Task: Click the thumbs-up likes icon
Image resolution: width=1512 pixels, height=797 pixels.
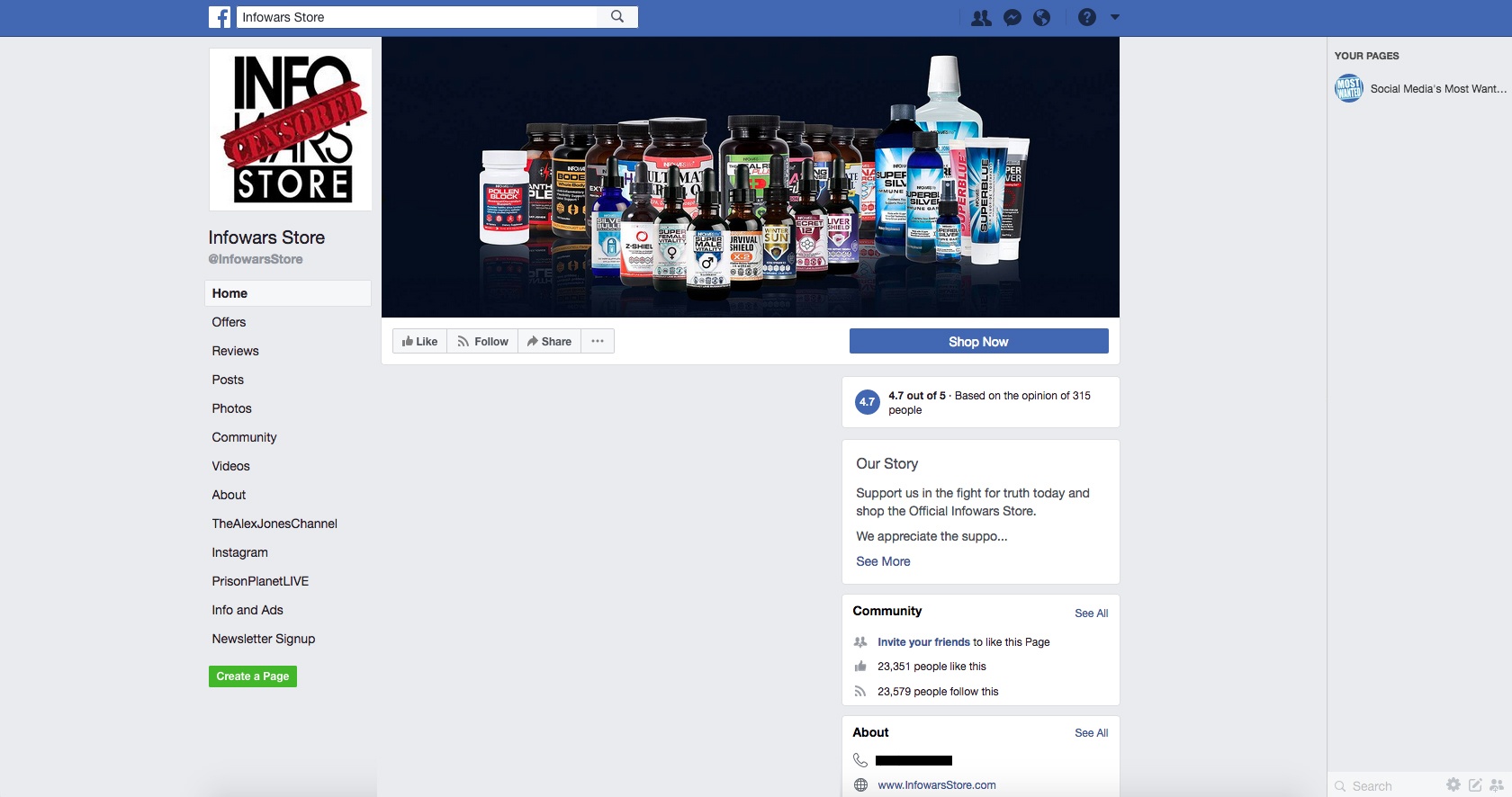Action: click(x=860, y=667)
